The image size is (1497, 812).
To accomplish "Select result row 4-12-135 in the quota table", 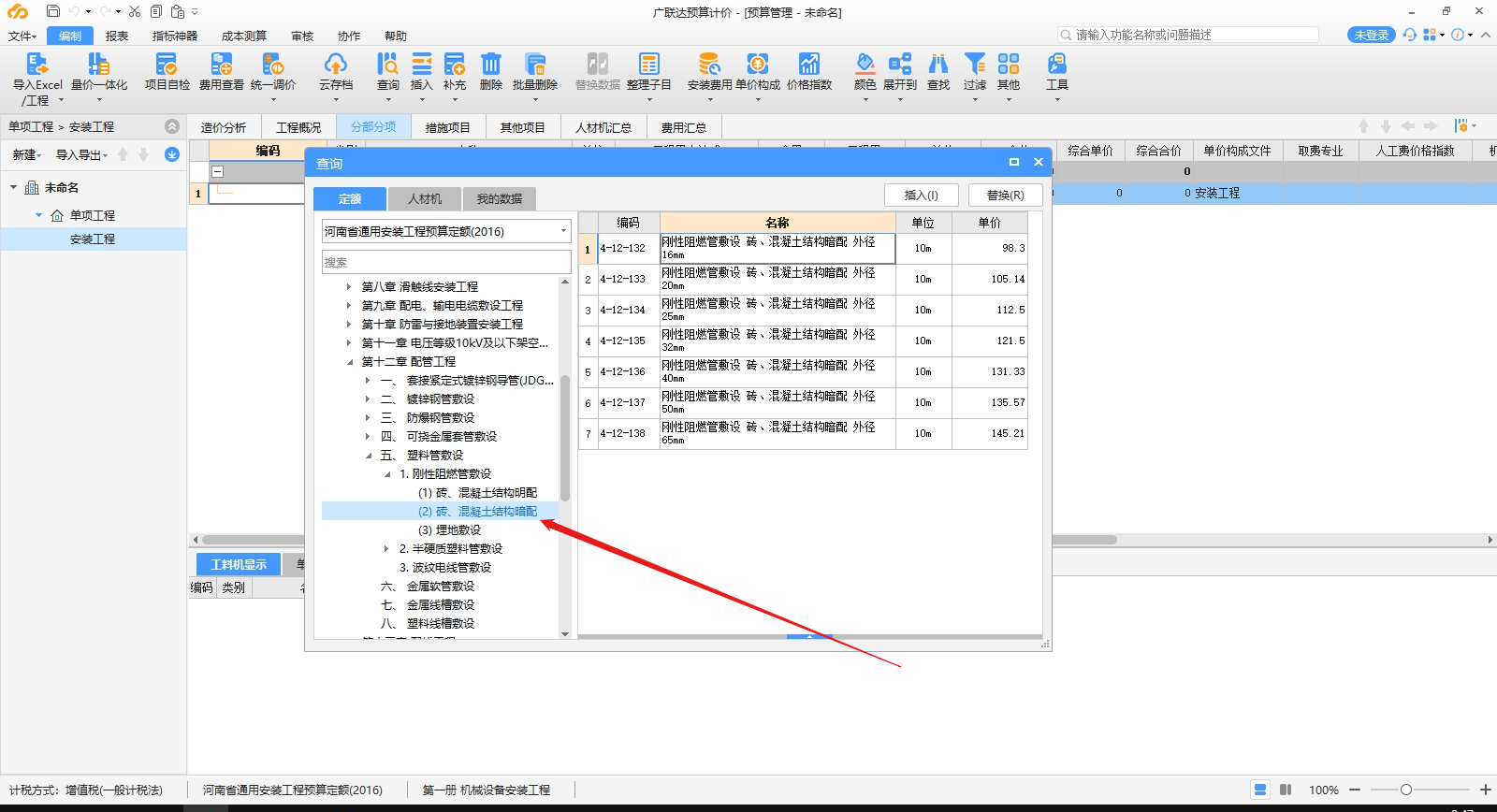I will pyautogui.click(x=804, y=341).
